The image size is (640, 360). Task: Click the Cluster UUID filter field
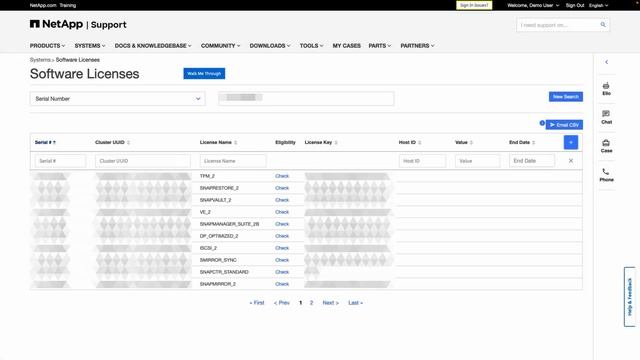(143, 161)
